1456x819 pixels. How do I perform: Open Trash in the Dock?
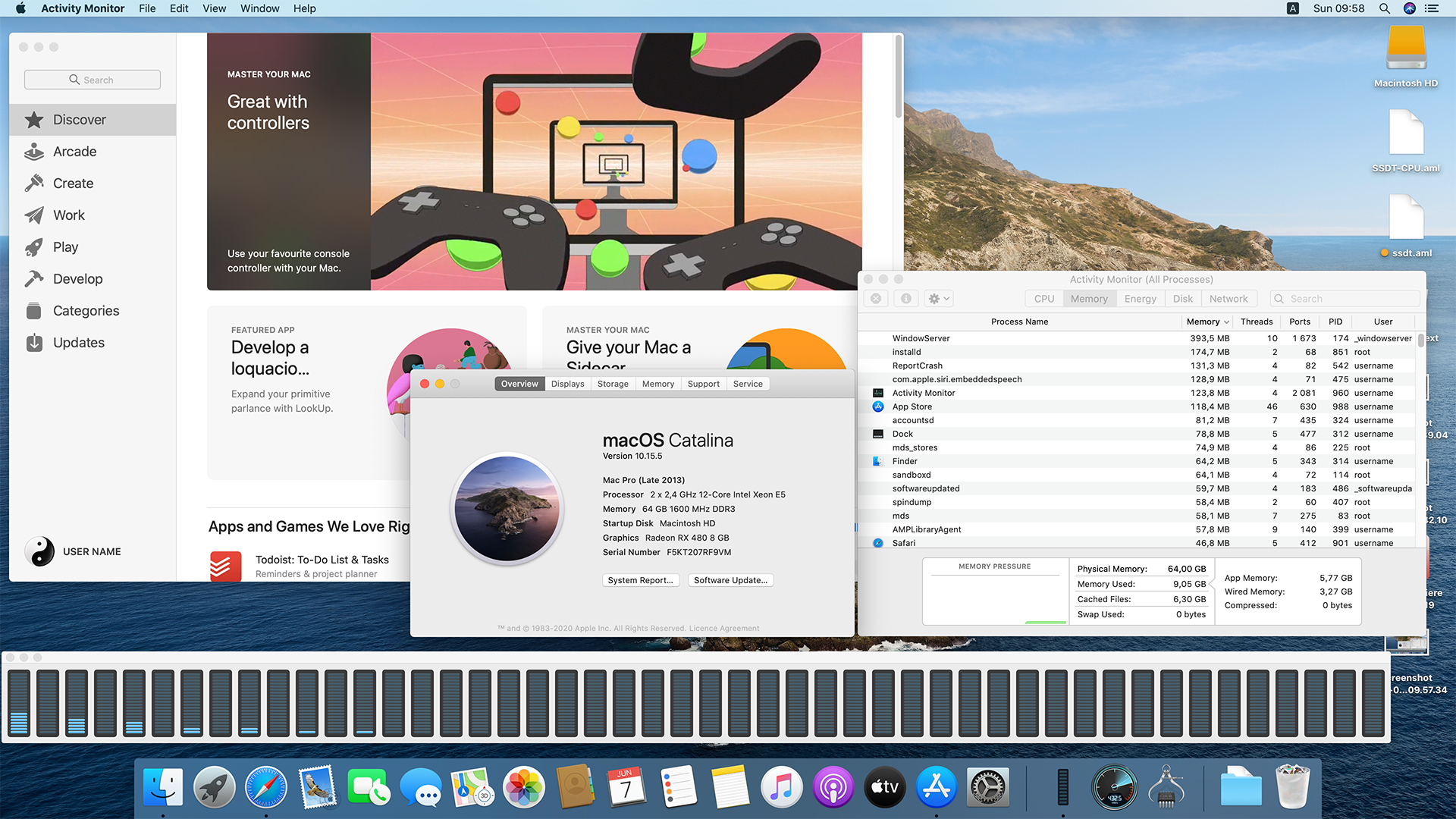pyautogui.click(x=1293, y=787)
